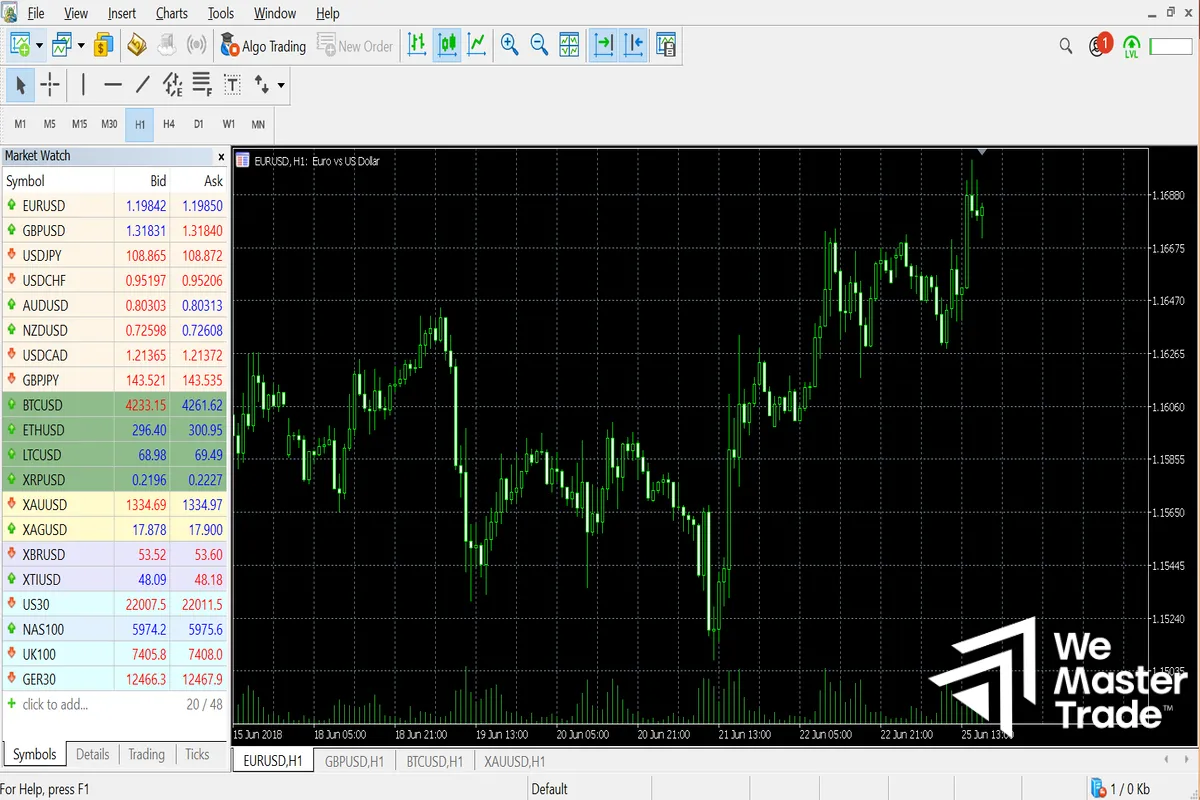Switch chart to bar chart view
The height and width of the screenshot is (800, 1200).
click(417, 45)
